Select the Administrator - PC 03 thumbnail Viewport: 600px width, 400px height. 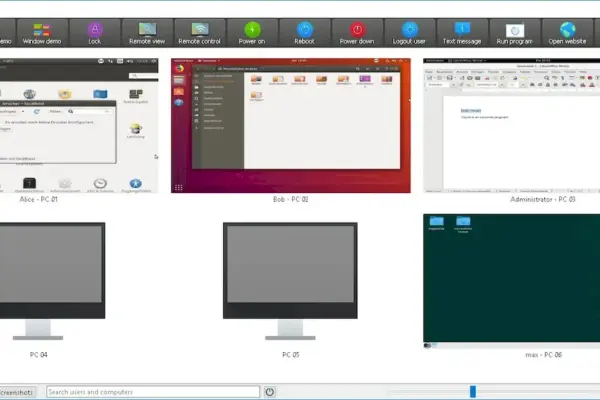click(512, 126)
